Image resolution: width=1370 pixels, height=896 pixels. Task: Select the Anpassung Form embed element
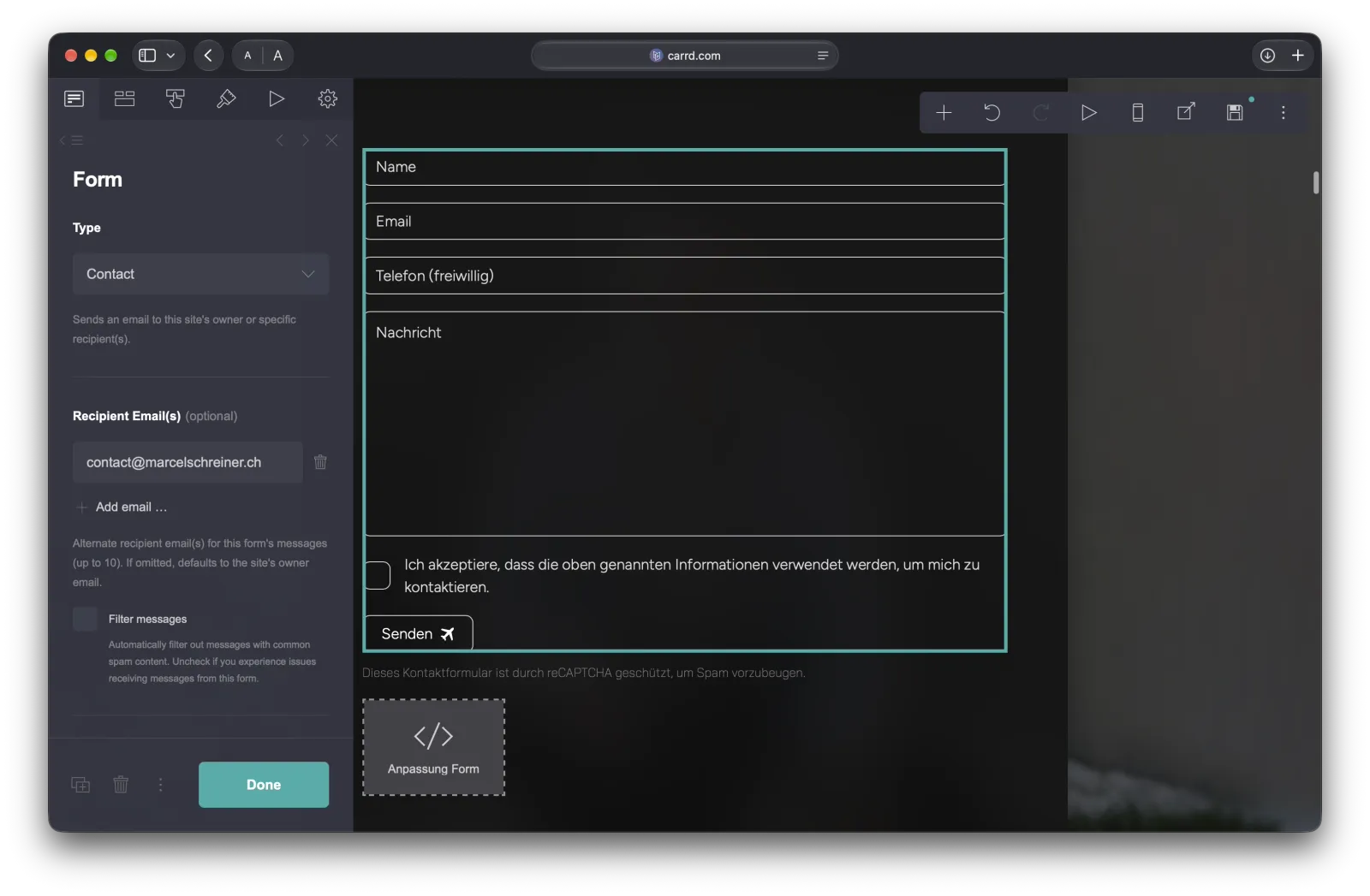point(433,748)
